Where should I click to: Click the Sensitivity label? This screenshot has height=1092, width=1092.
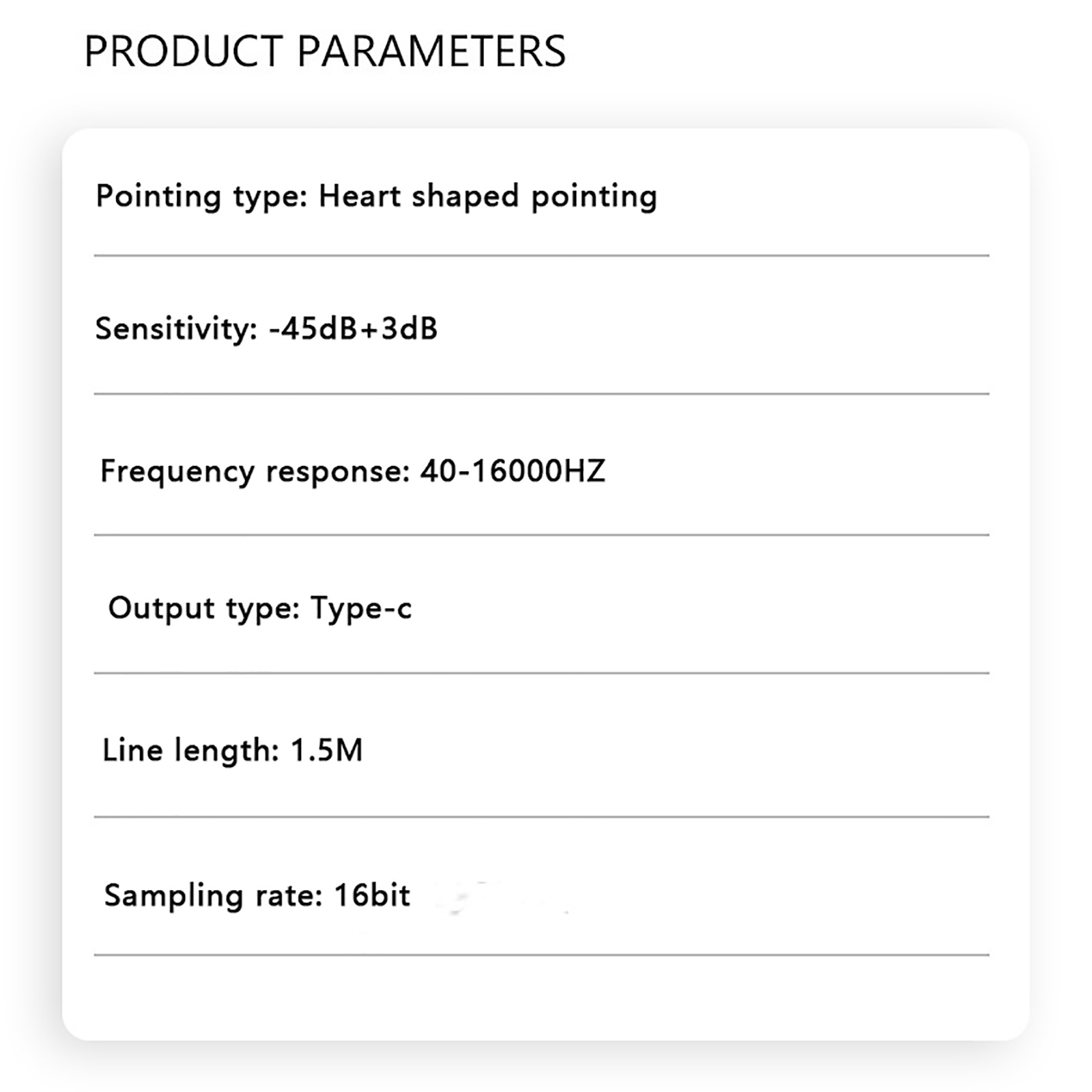[x=175, y=328]
